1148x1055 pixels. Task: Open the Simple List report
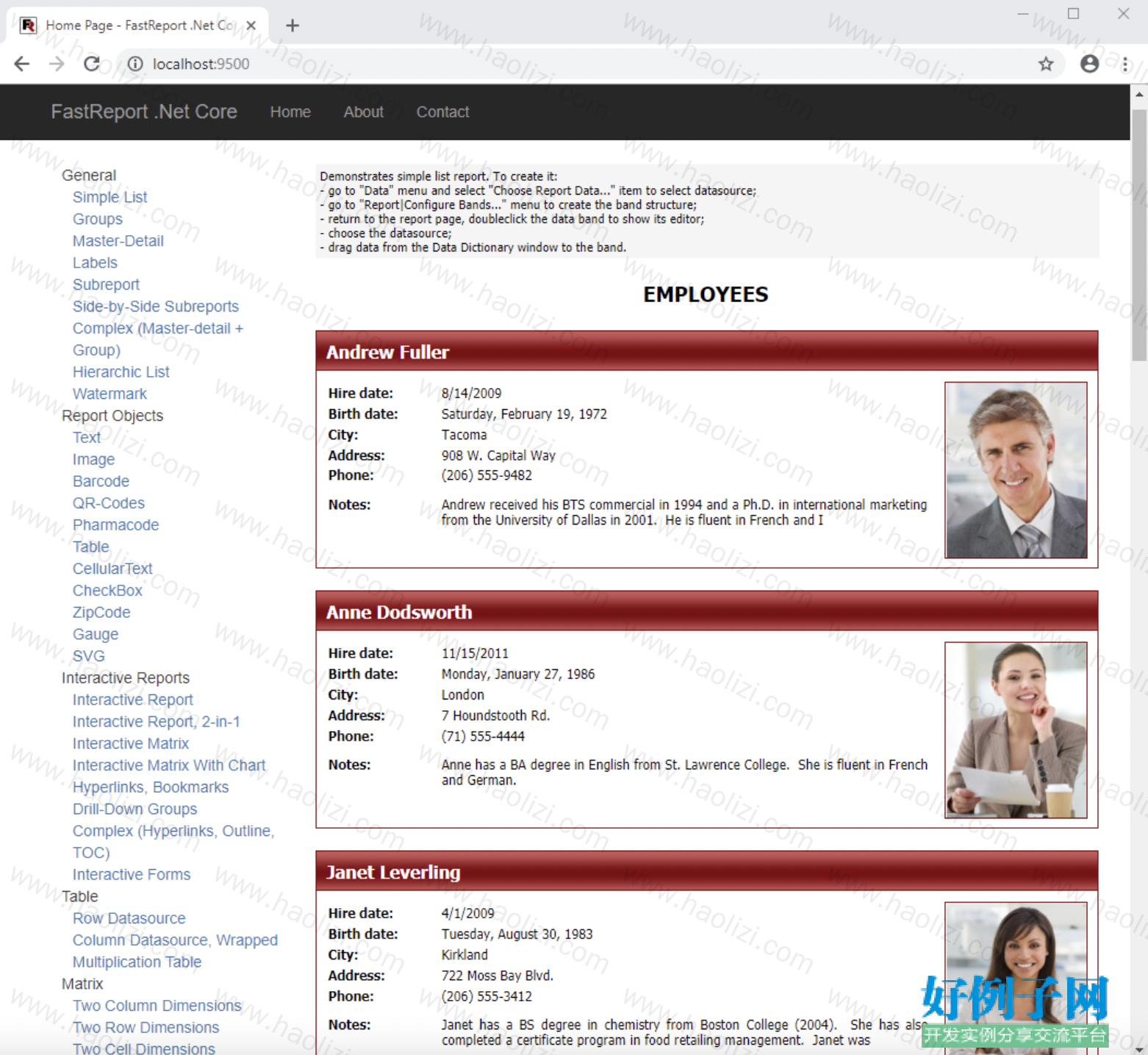pos(110,197)
